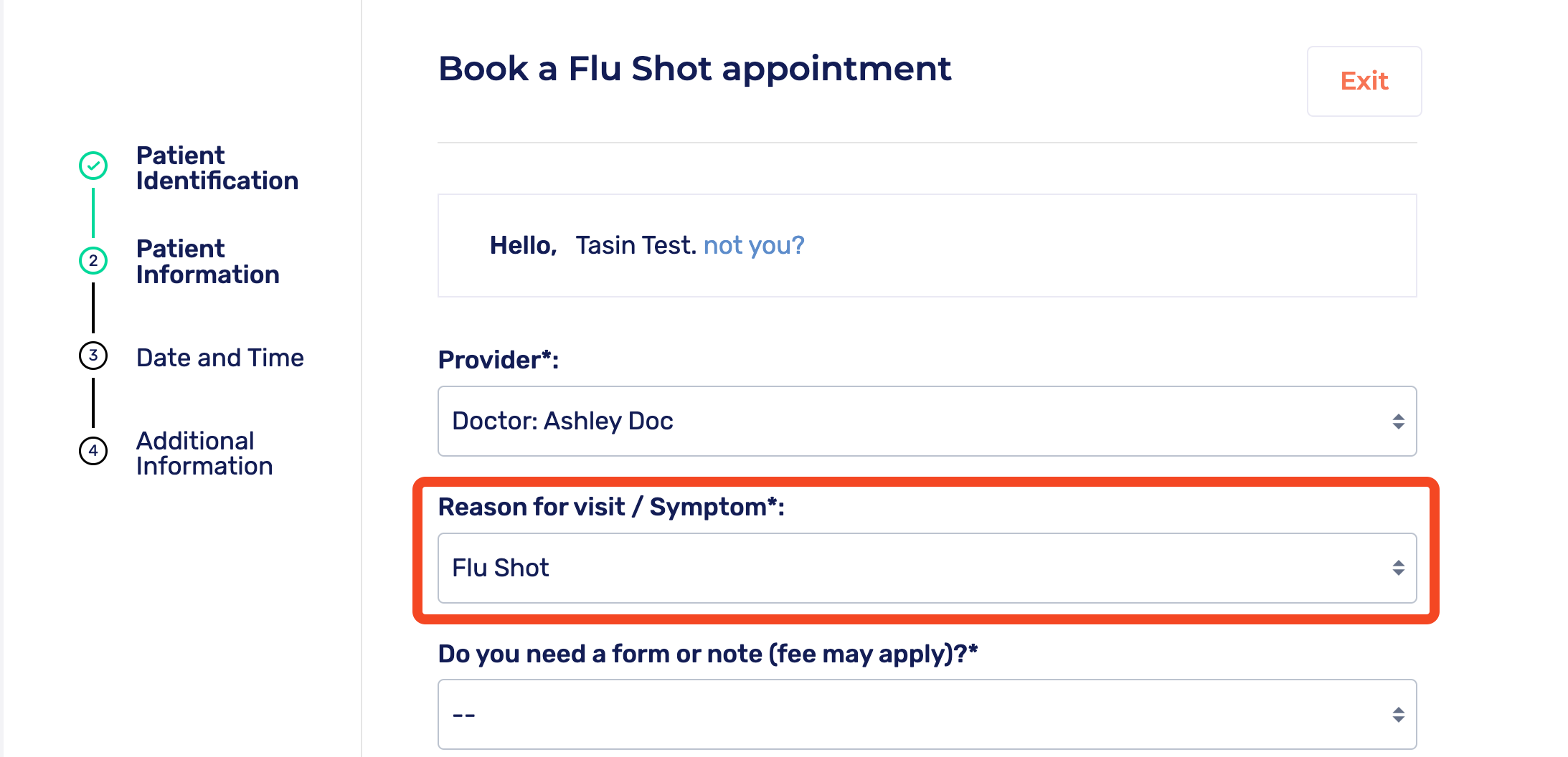
Task: Click the Provider field label
Action: pos(498,360)
